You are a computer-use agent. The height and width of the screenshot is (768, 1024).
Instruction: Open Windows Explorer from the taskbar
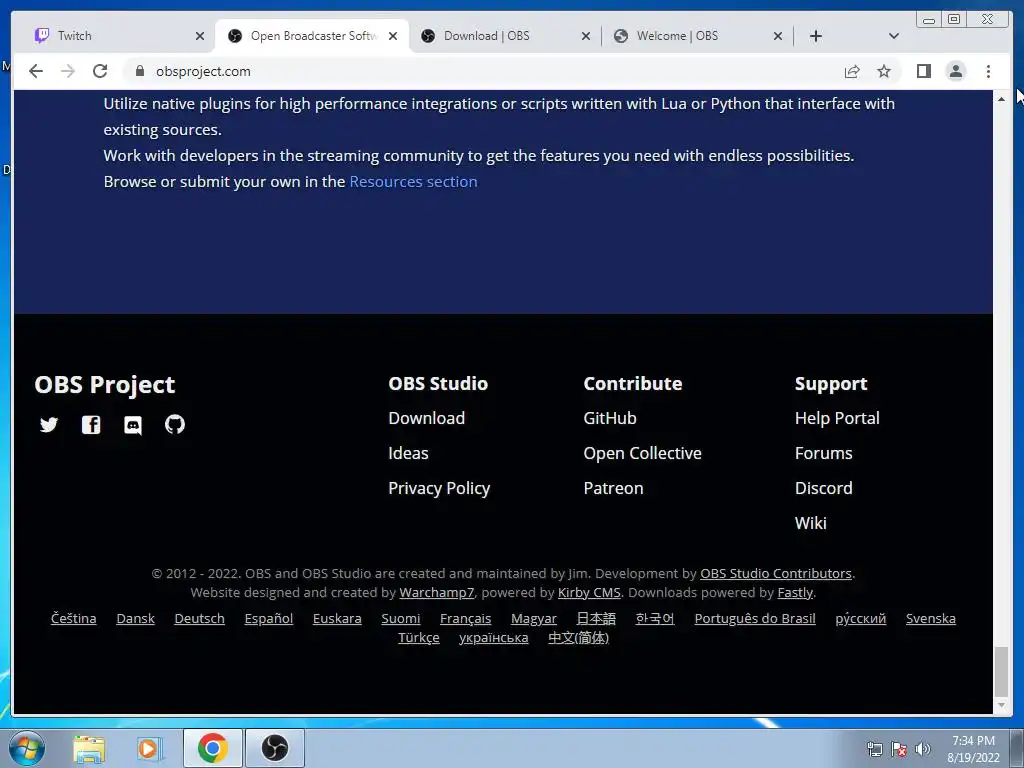(x=89, y=748)
